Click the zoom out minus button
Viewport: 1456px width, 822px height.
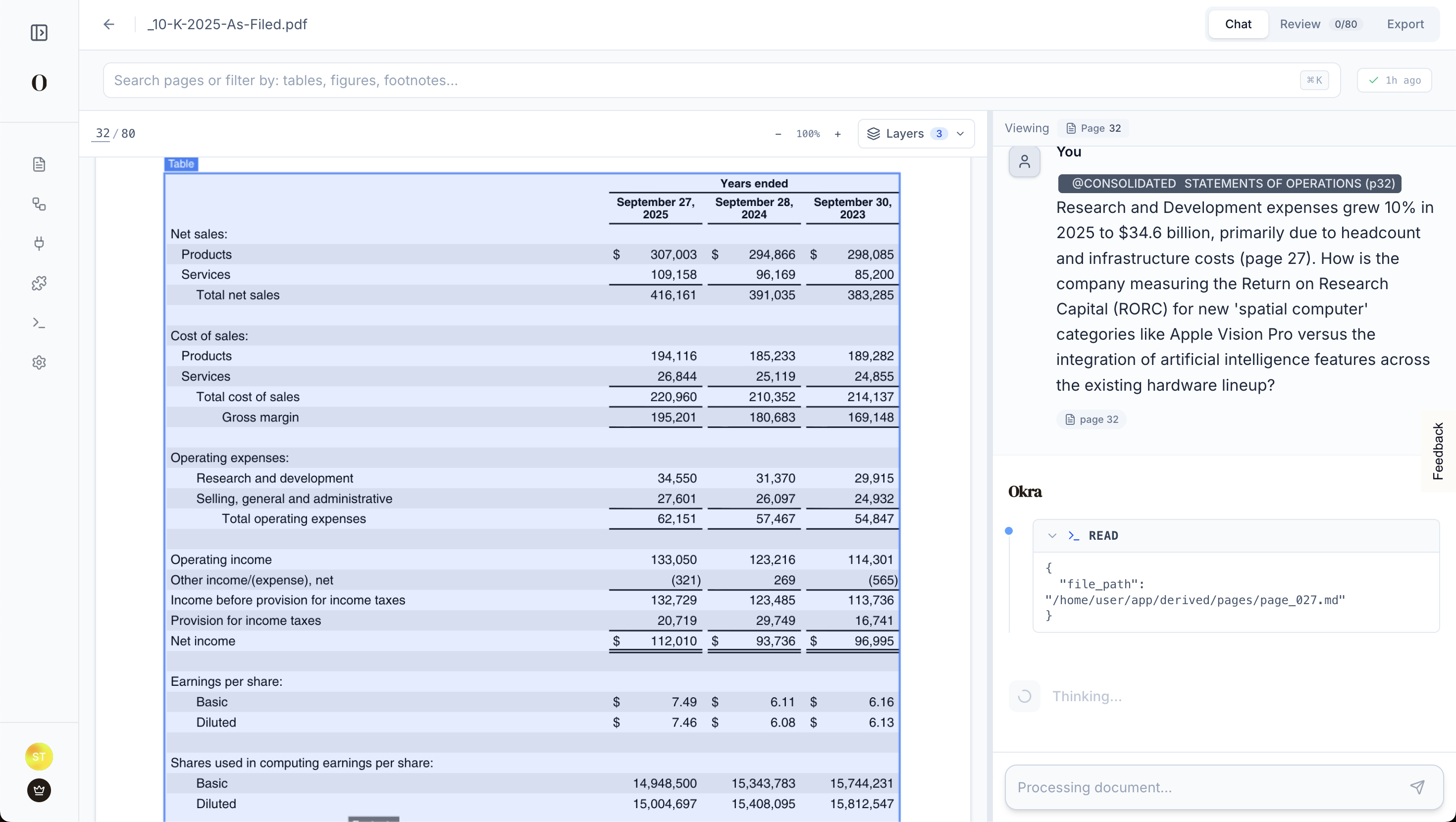779,134
